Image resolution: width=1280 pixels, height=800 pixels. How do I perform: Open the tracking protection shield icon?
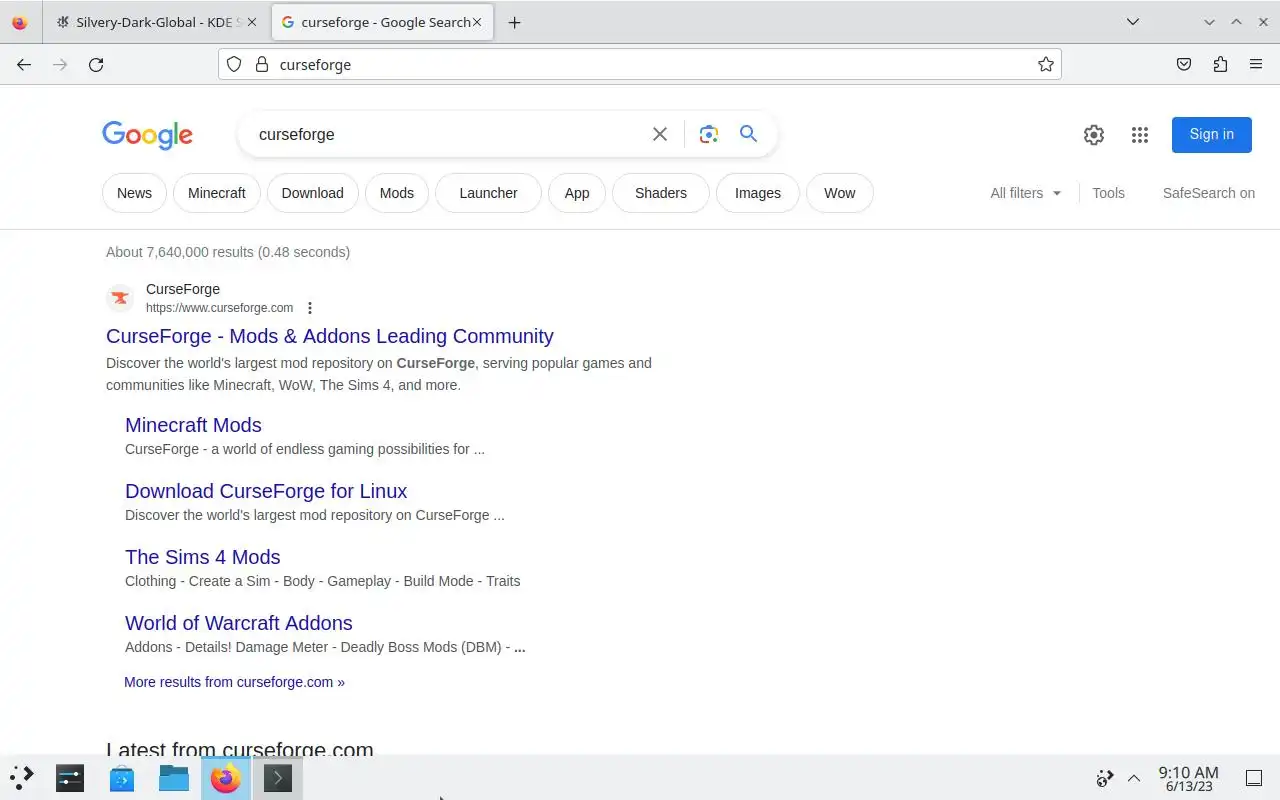pyautogui.click(x=234, y=64)
